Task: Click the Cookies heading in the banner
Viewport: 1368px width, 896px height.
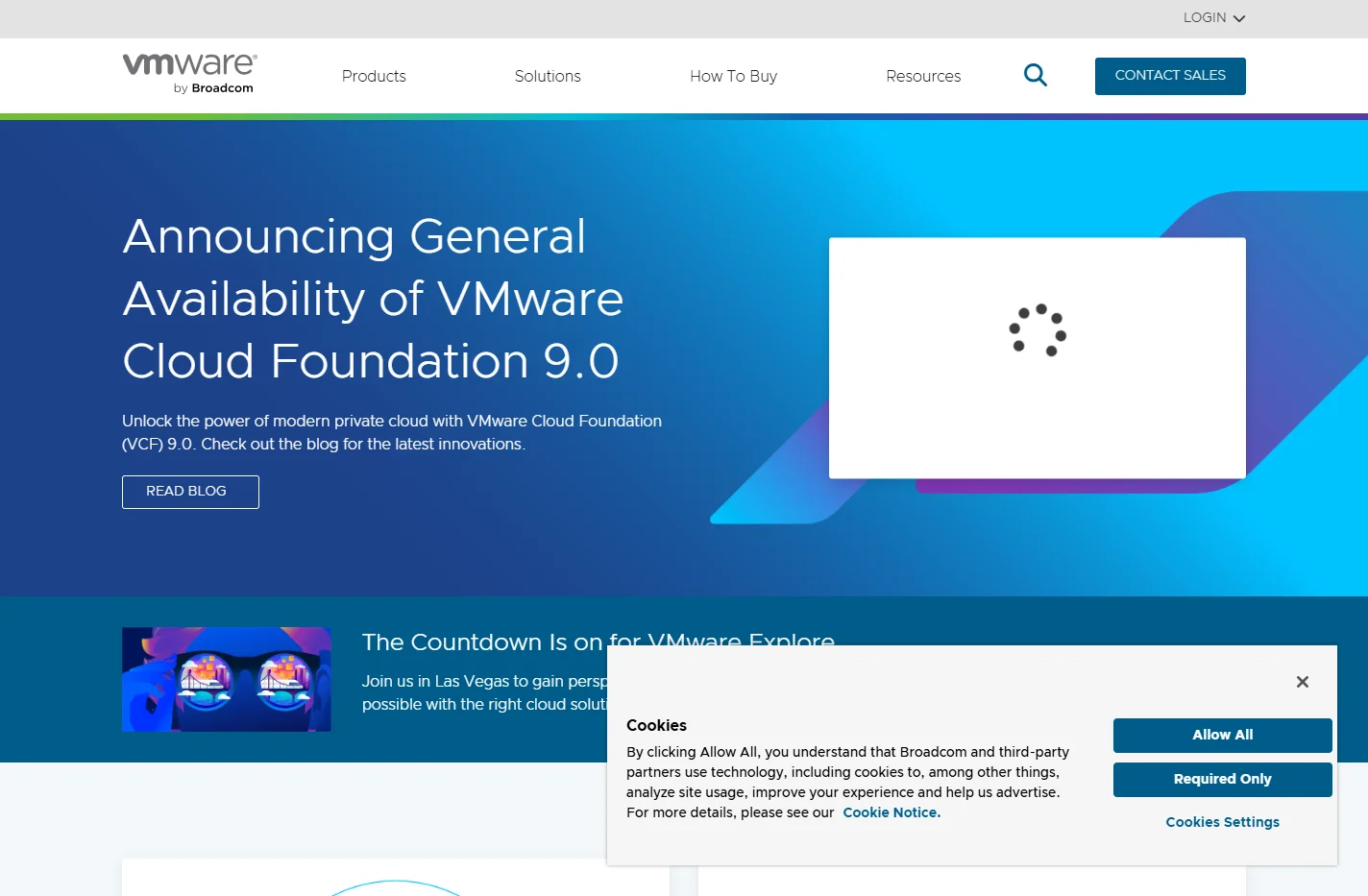Action: pos(656,725)
